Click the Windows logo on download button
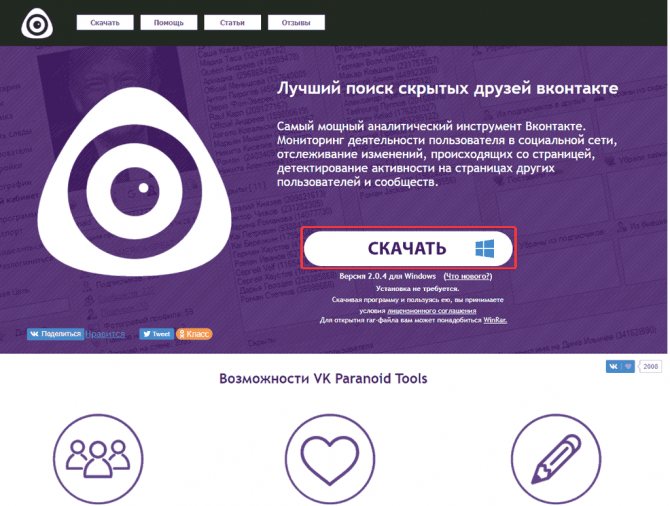This screenshot has height=506, width=670. tap(485, 248)
